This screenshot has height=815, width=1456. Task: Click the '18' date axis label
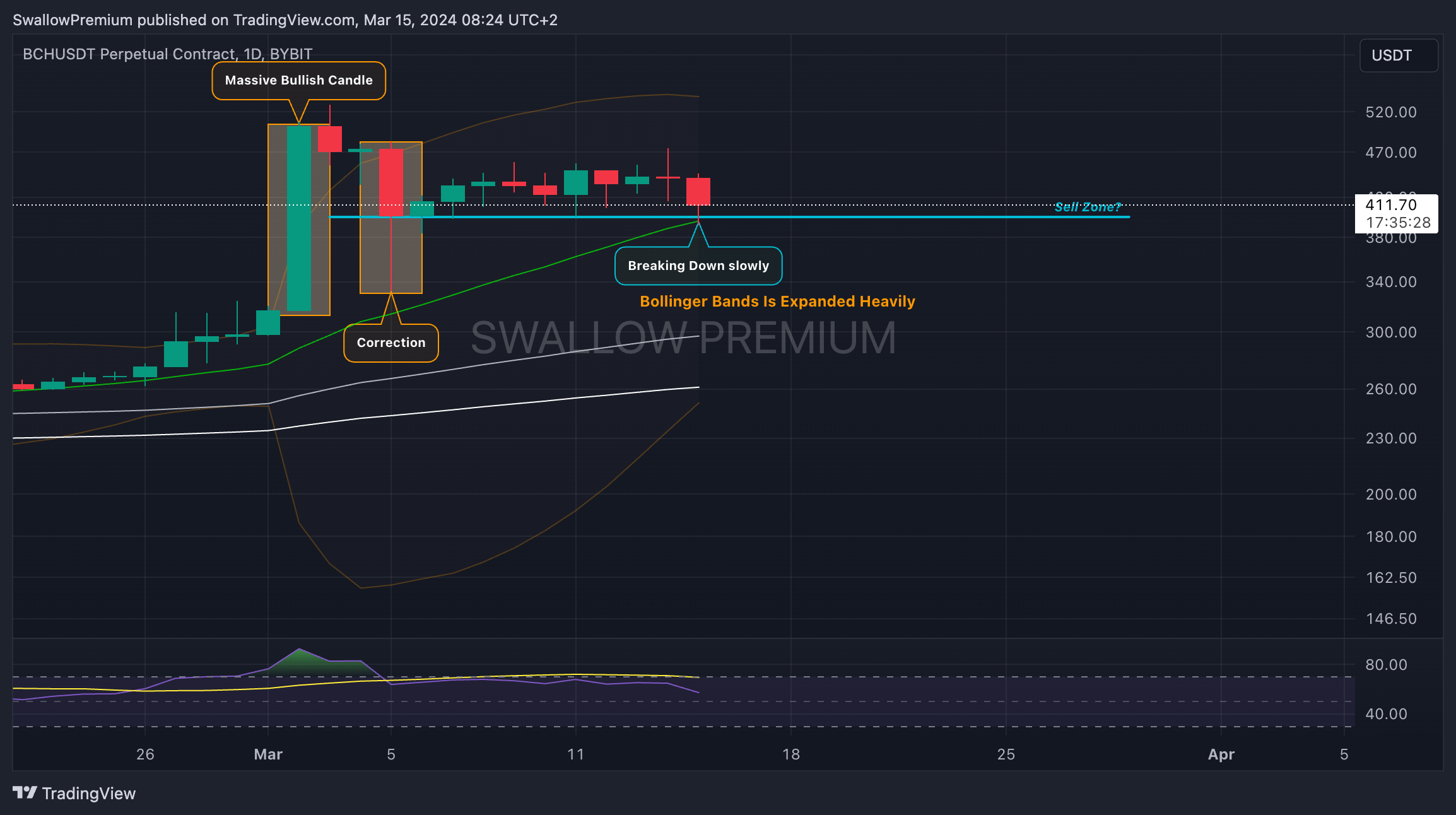(x=790, y=754)
